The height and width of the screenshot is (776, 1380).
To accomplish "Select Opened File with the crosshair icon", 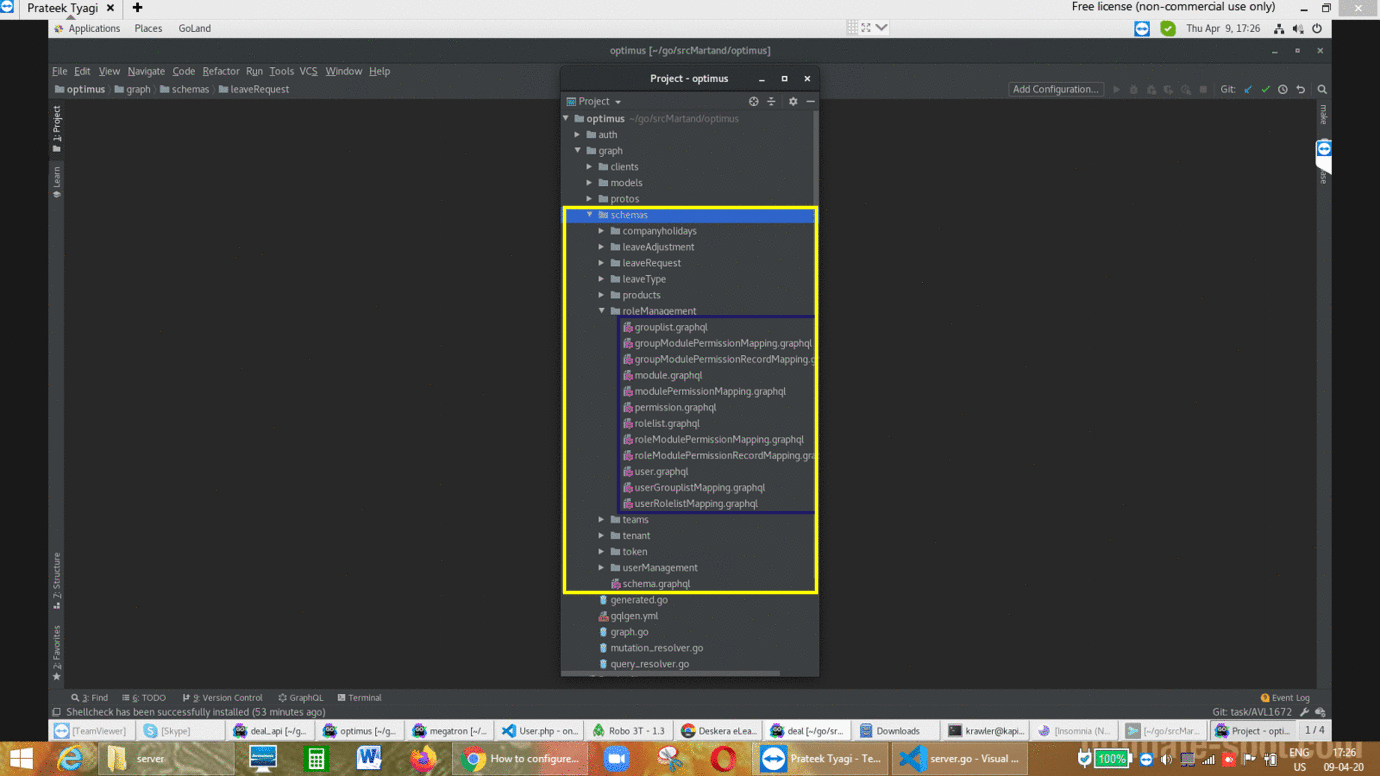I will pyautogui.click(x=753, y=101).
